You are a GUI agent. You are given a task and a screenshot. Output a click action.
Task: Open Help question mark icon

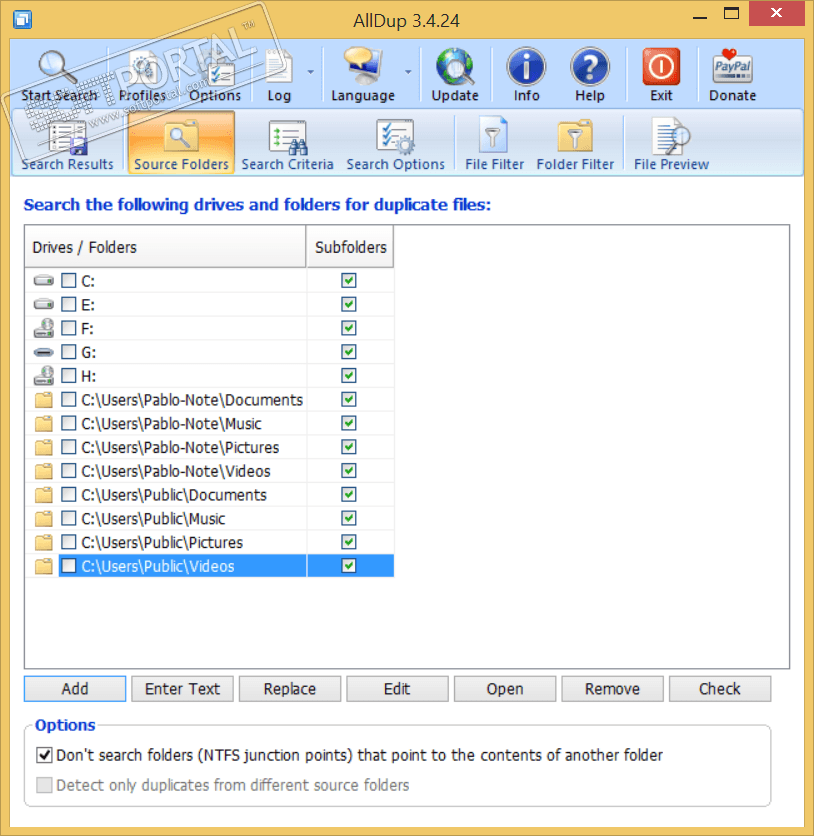[590, 67]
